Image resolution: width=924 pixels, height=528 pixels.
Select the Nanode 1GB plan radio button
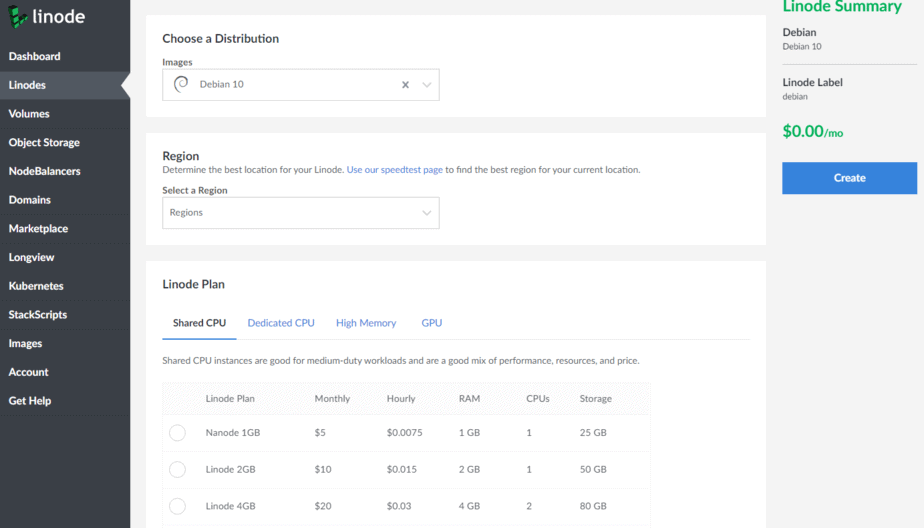(177, 433)
